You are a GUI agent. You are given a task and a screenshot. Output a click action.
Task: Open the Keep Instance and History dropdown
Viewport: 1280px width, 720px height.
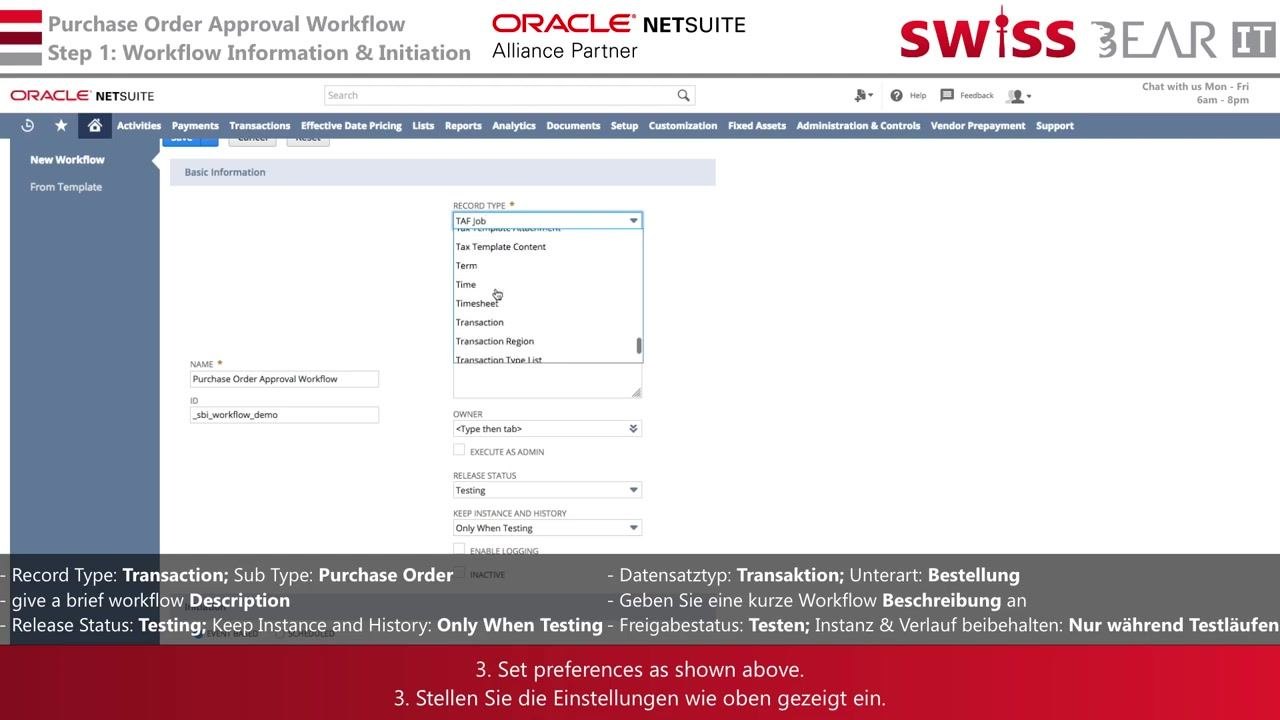pos(547,528)
